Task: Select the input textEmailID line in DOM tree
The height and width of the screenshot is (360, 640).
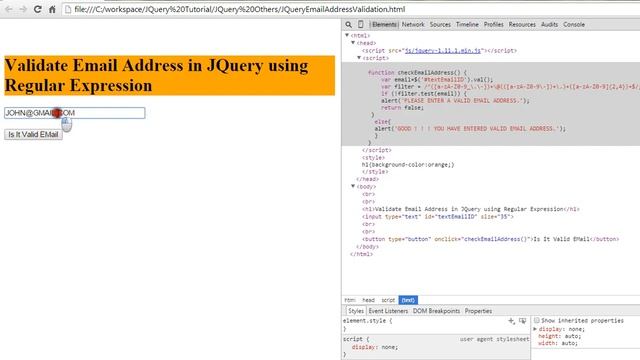Action: pyautogui.click(x=438, y=217)
